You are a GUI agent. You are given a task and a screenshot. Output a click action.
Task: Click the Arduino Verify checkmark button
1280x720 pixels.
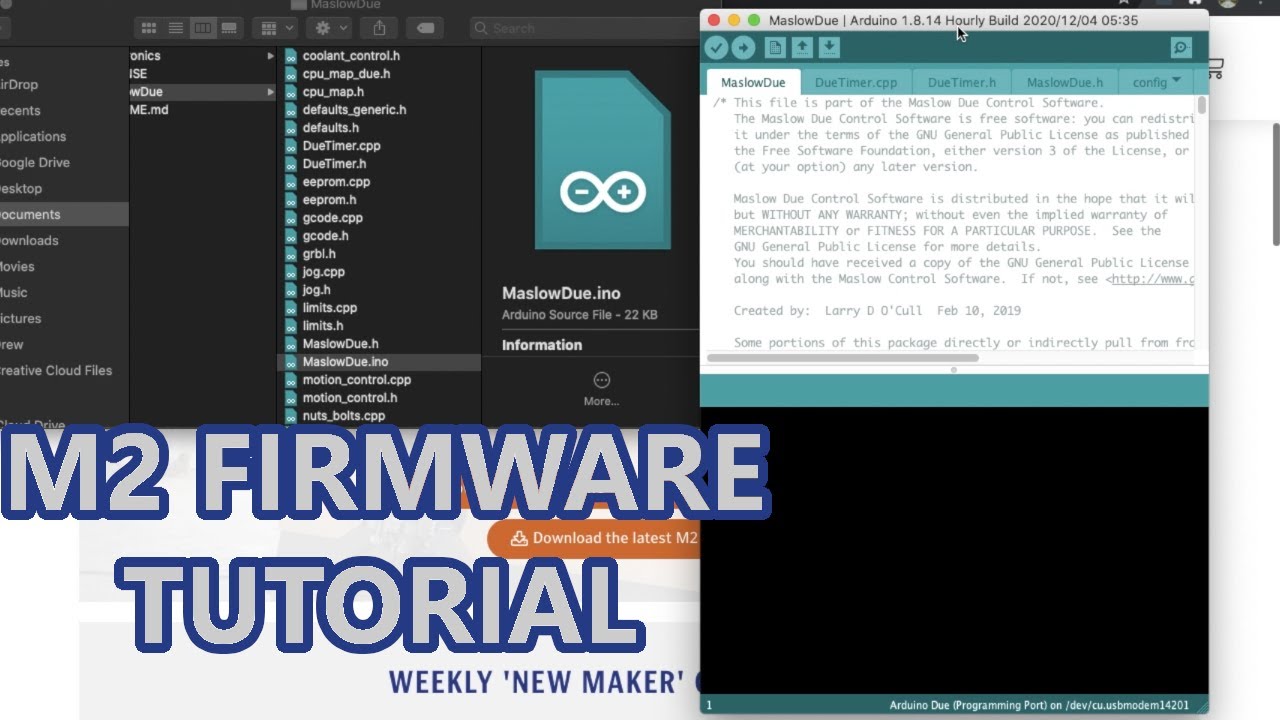716,47
